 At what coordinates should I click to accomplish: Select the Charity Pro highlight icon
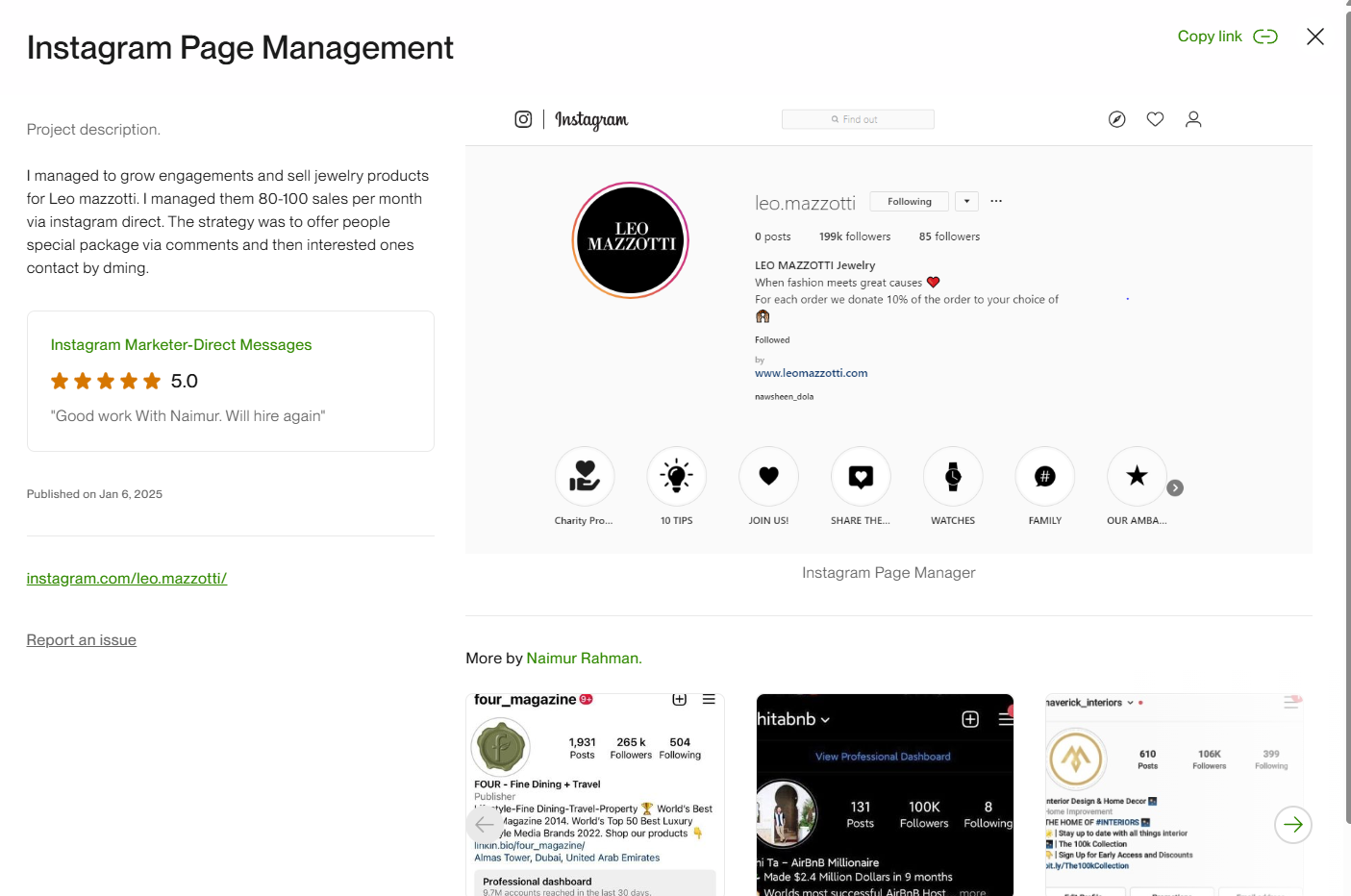tap(584, 476)
